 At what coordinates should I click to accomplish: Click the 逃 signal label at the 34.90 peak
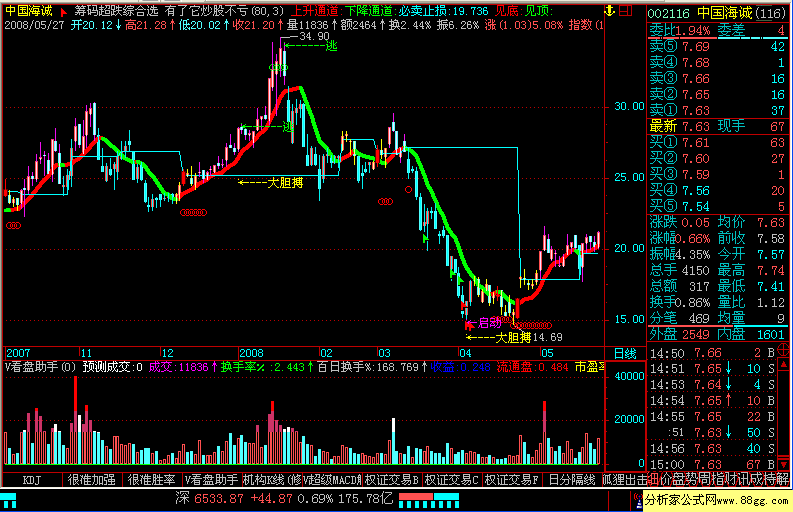tap(331, 46)
